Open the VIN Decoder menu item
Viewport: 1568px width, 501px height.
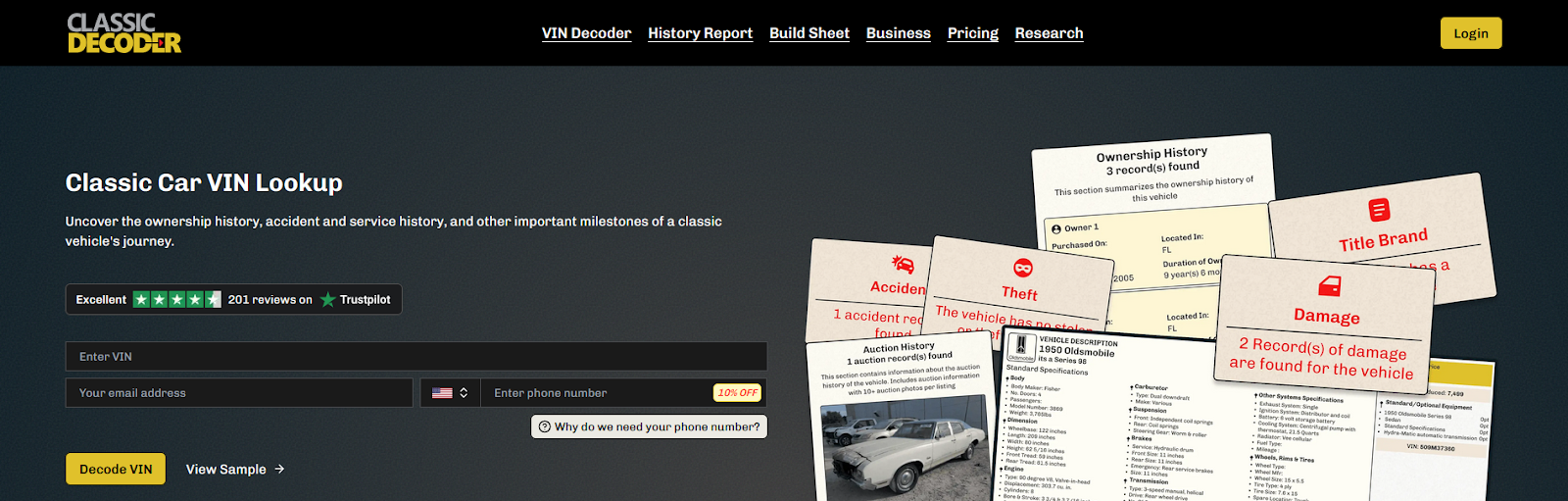tap(586, 33)
